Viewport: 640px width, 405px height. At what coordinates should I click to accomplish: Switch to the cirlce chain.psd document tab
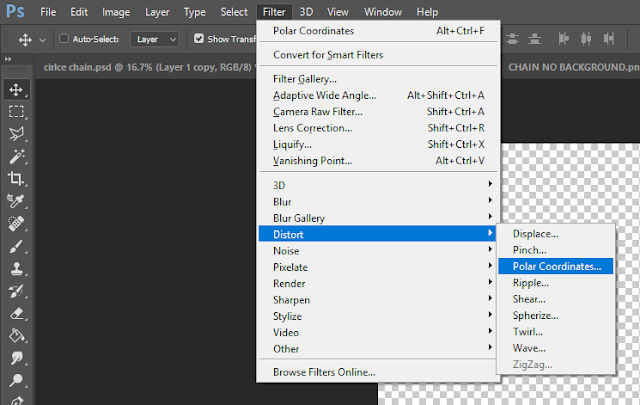[147, 67]
